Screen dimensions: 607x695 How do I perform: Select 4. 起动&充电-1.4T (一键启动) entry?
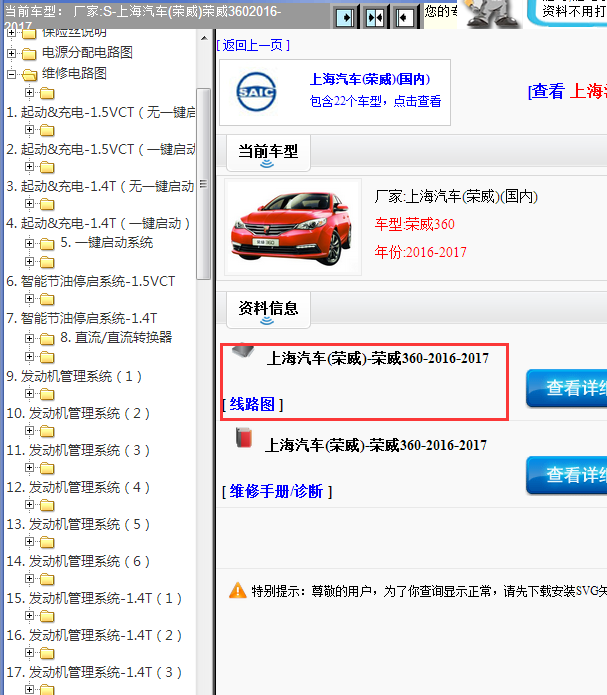coord(98,223)
